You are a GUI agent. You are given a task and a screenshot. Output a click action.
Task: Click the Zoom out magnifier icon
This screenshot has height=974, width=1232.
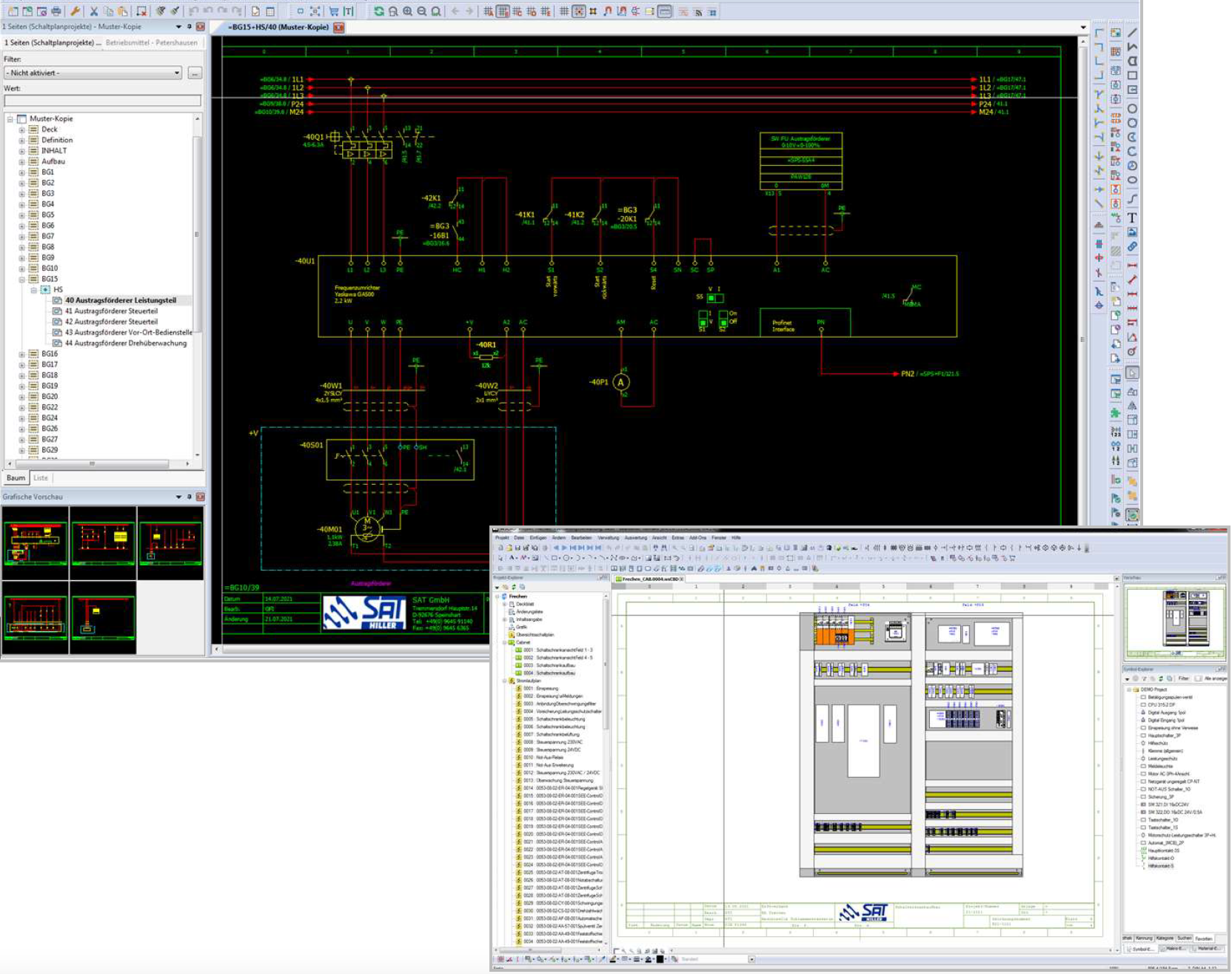click(422, 11)
